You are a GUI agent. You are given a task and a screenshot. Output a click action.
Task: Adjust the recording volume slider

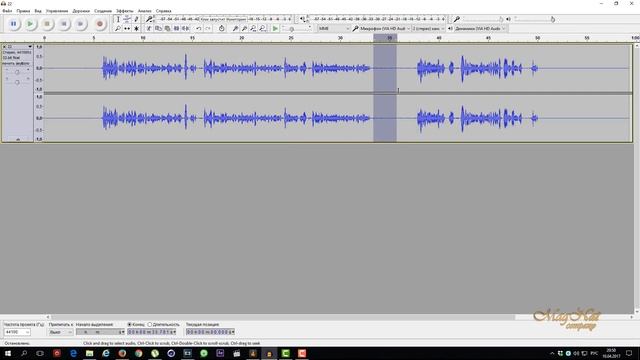pos(483,19)
